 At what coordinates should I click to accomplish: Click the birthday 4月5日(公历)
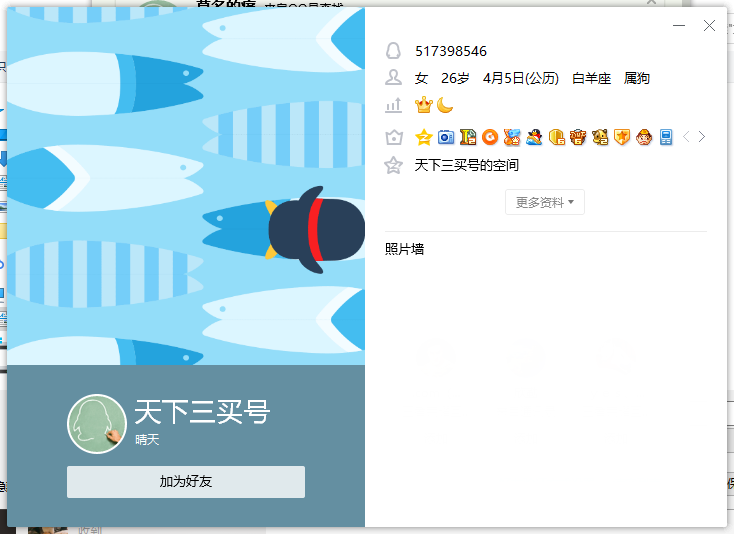[521, 78]
